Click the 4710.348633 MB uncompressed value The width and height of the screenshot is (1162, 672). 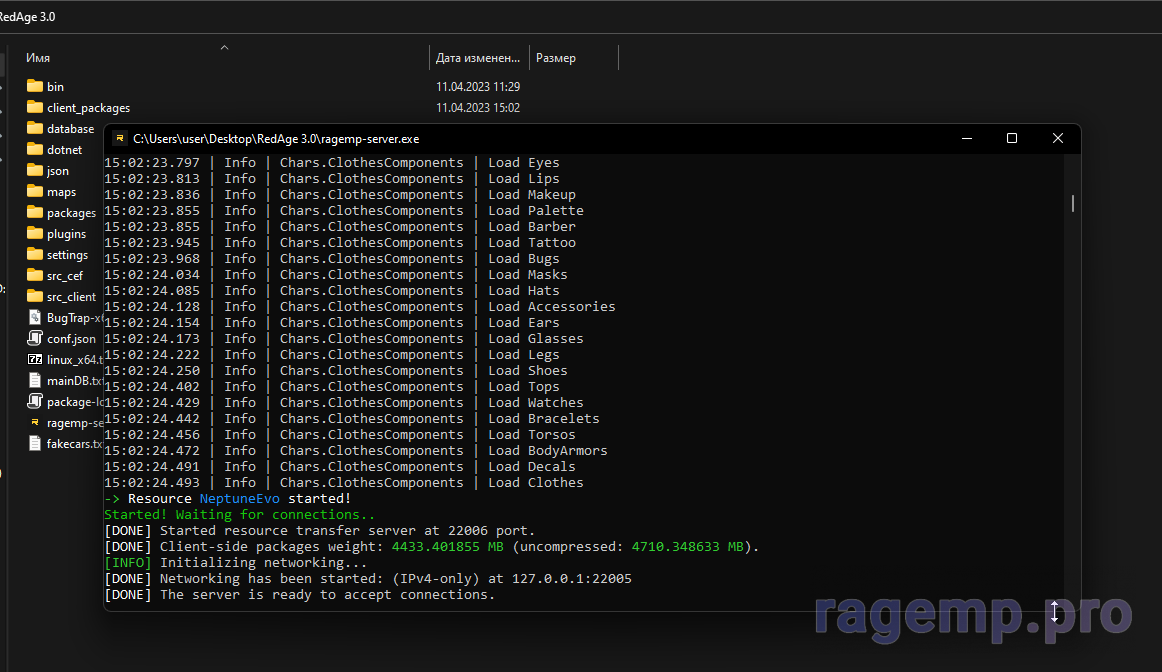coord(688,547)
